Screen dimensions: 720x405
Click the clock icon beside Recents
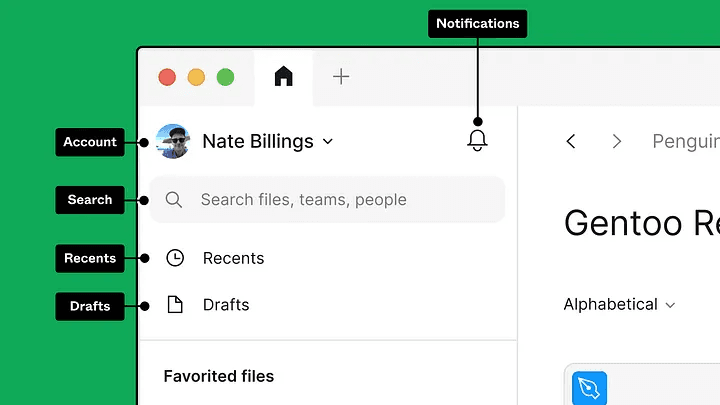tap(175, 258)
